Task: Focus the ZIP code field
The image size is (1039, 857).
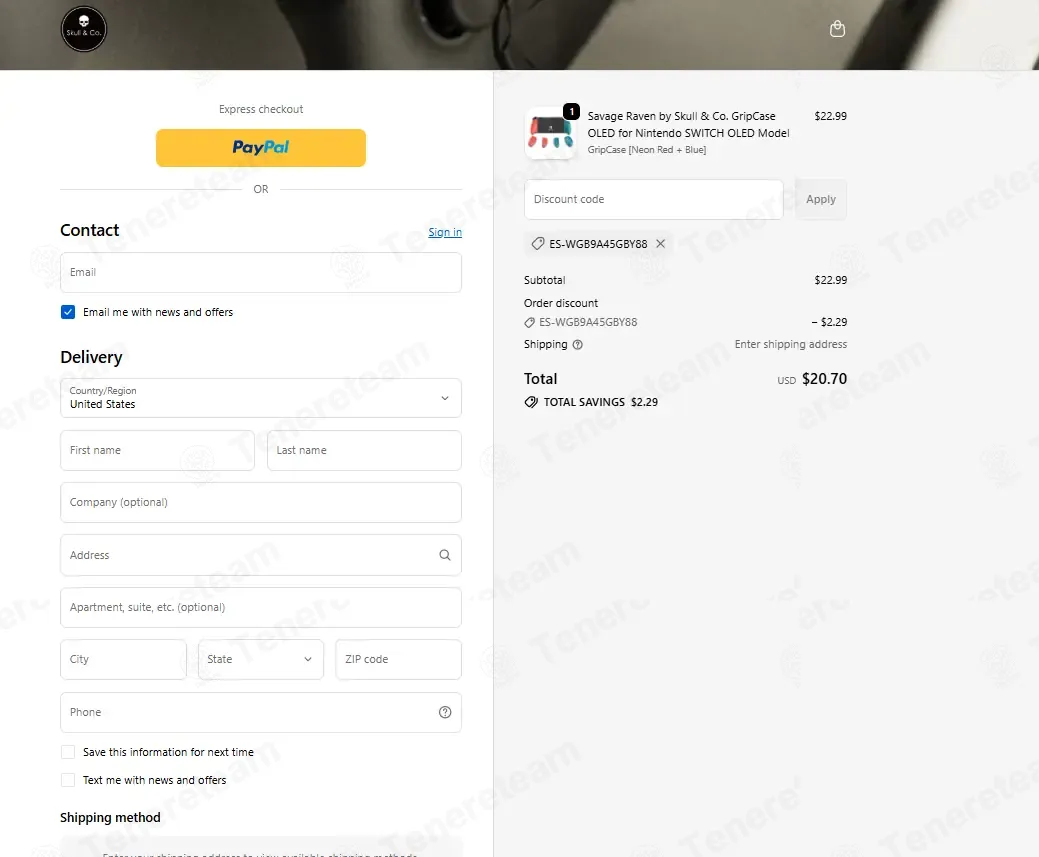Action: 398,659
